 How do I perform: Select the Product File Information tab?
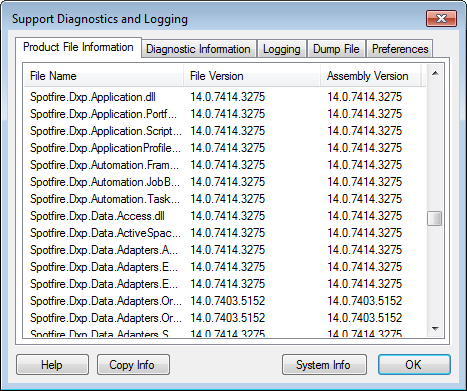coord(78,47)
